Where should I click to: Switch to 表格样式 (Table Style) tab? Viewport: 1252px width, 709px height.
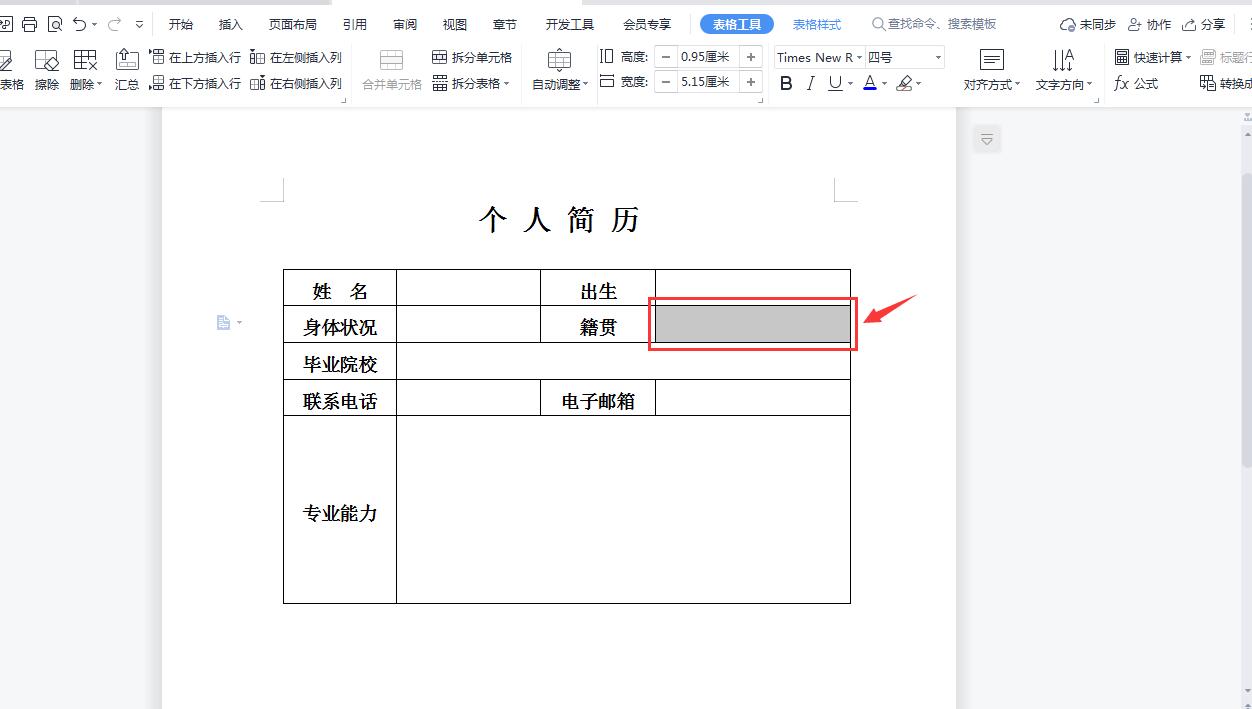pyautogui.click(x=817, y=24)
